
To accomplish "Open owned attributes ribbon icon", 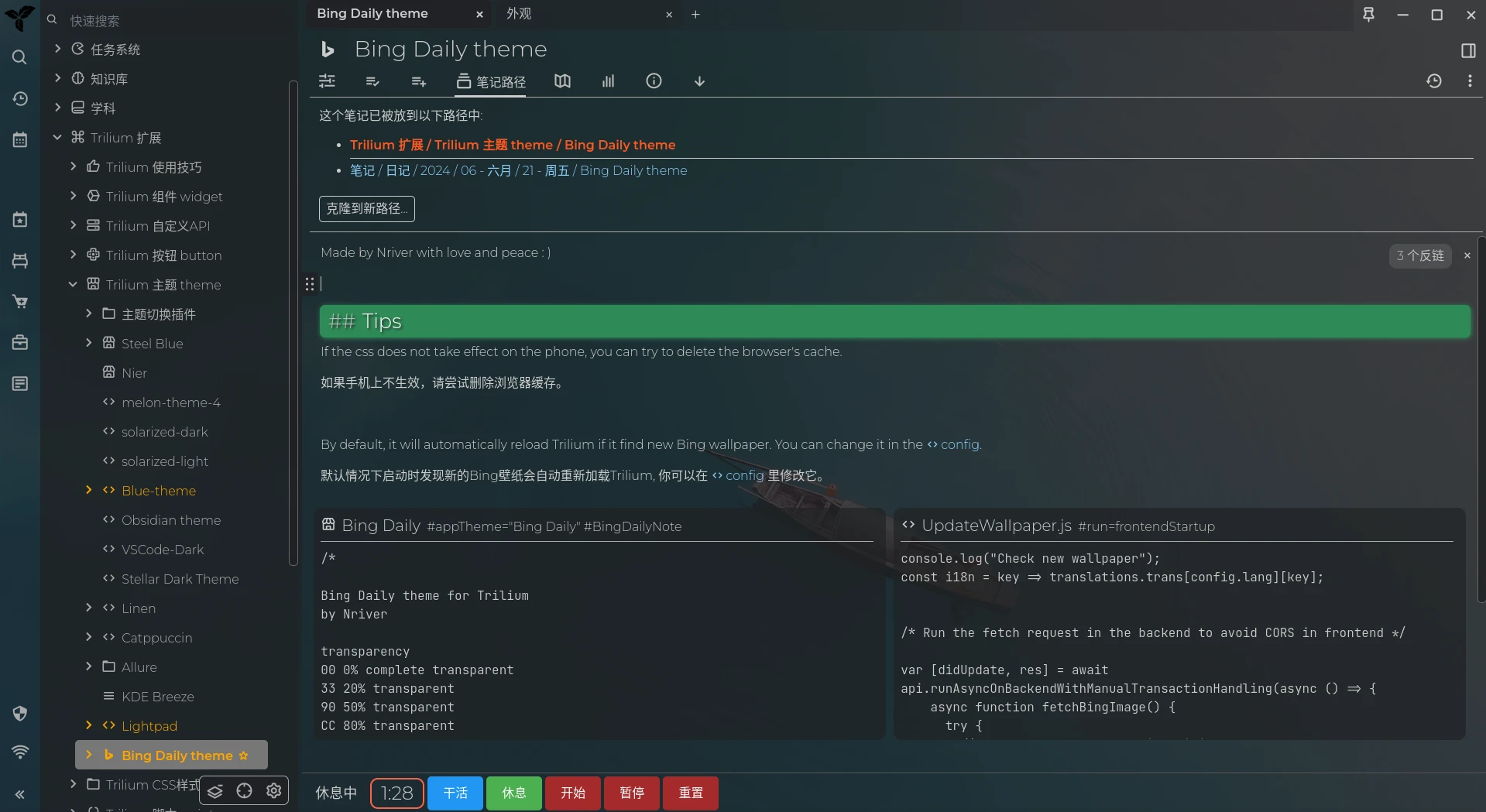I will click(372, 81).
